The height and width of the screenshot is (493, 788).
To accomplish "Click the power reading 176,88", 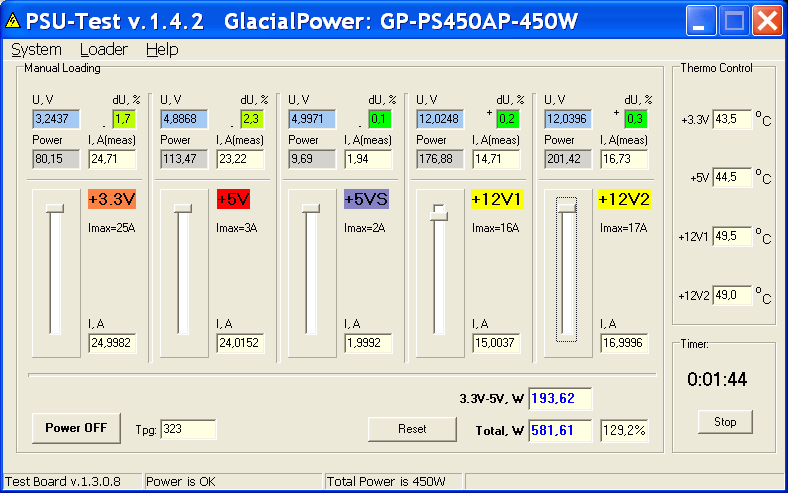I will tap(440, 159).
